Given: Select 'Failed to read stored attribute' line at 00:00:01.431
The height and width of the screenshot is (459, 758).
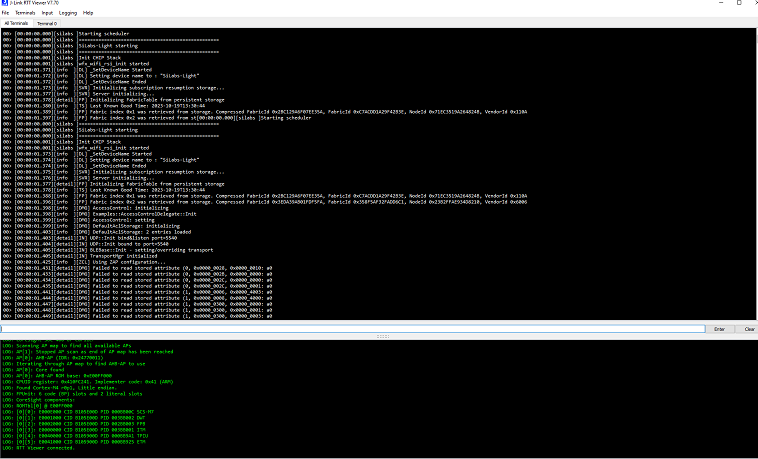Looking at the screenshot, I should 137,268.
